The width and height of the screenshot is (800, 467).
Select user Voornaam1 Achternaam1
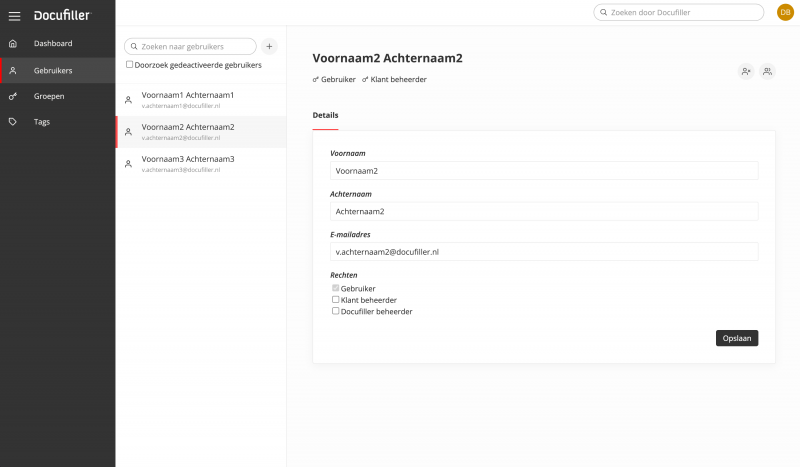188,95
